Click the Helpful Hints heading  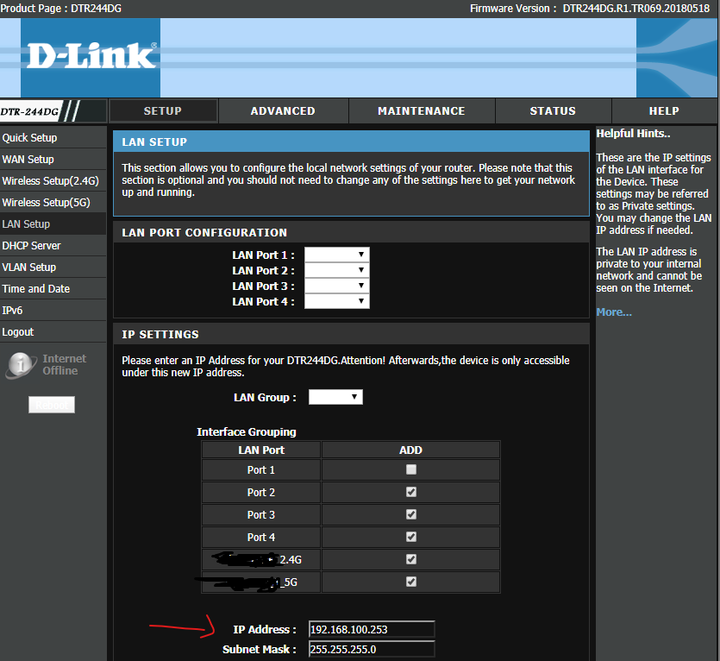[633, 134]
